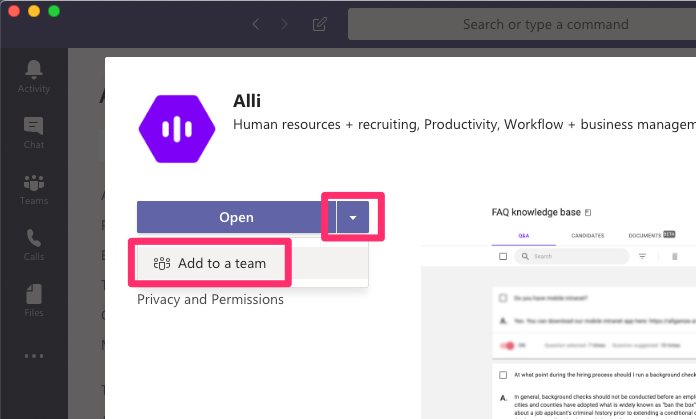Switch to Q&A tab in preview
Image resolution: width=696 pixels, height=419 pixels.
tap(524, 236)
